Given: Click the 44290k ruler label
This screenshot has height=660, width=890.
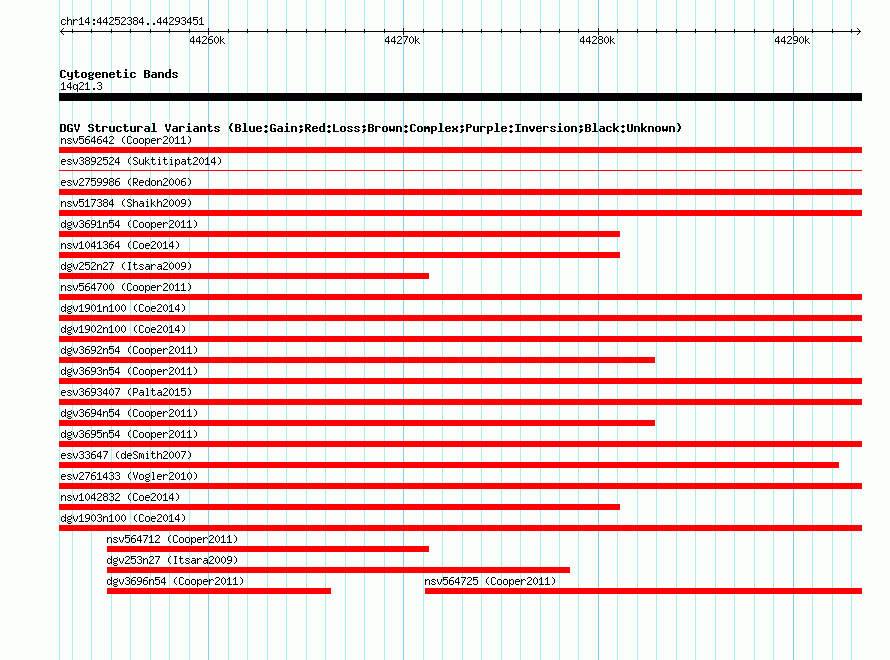Looking at the screenshot, I should [792, 40].
